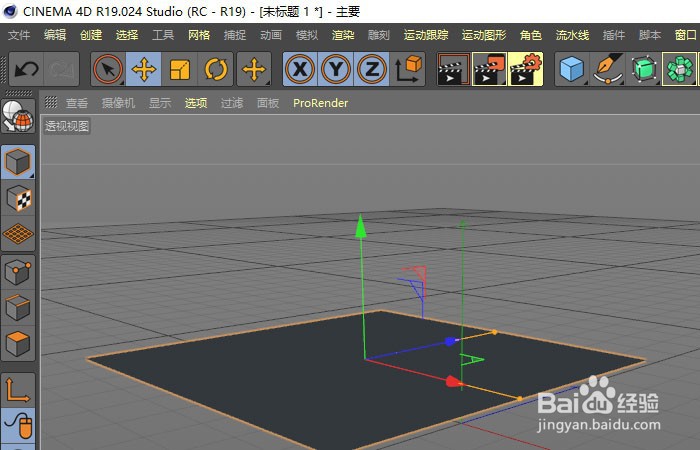Open the 窗口 menu
Image resolution: width=700 pixels, height=450 pixels.
[x=685, y=35]
